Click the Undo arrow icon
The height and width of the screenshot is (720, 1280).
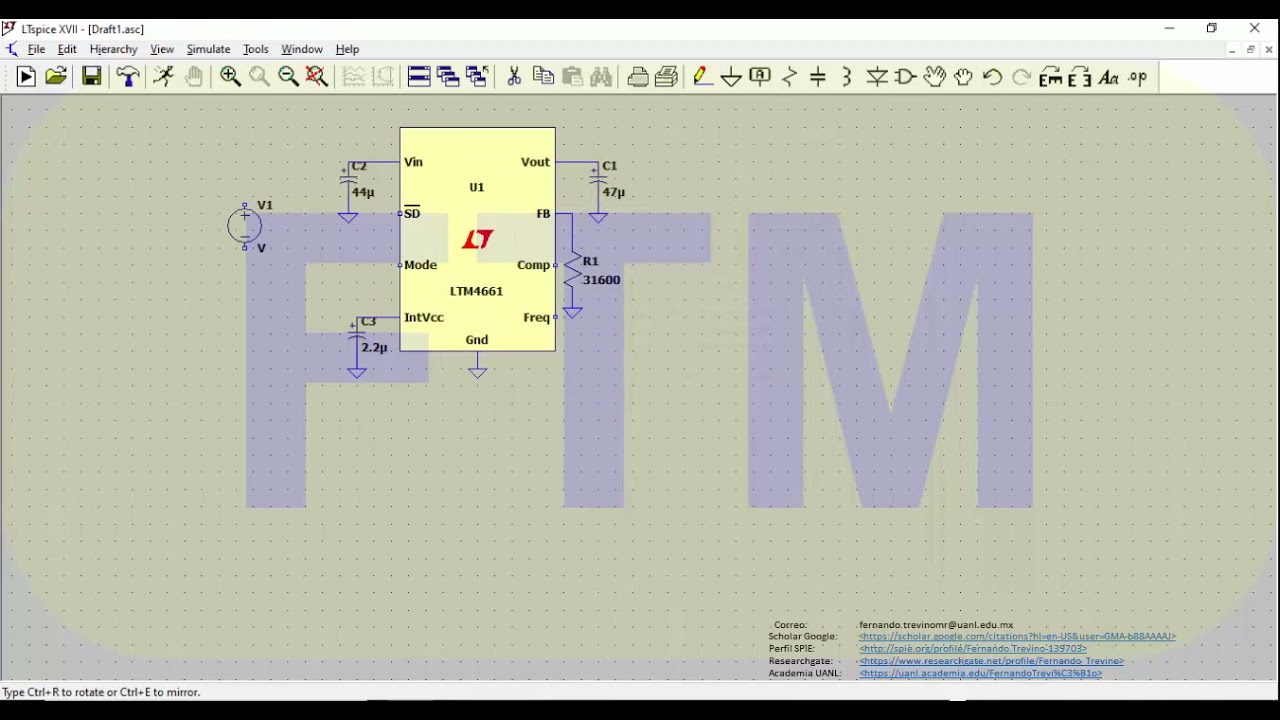993,77
